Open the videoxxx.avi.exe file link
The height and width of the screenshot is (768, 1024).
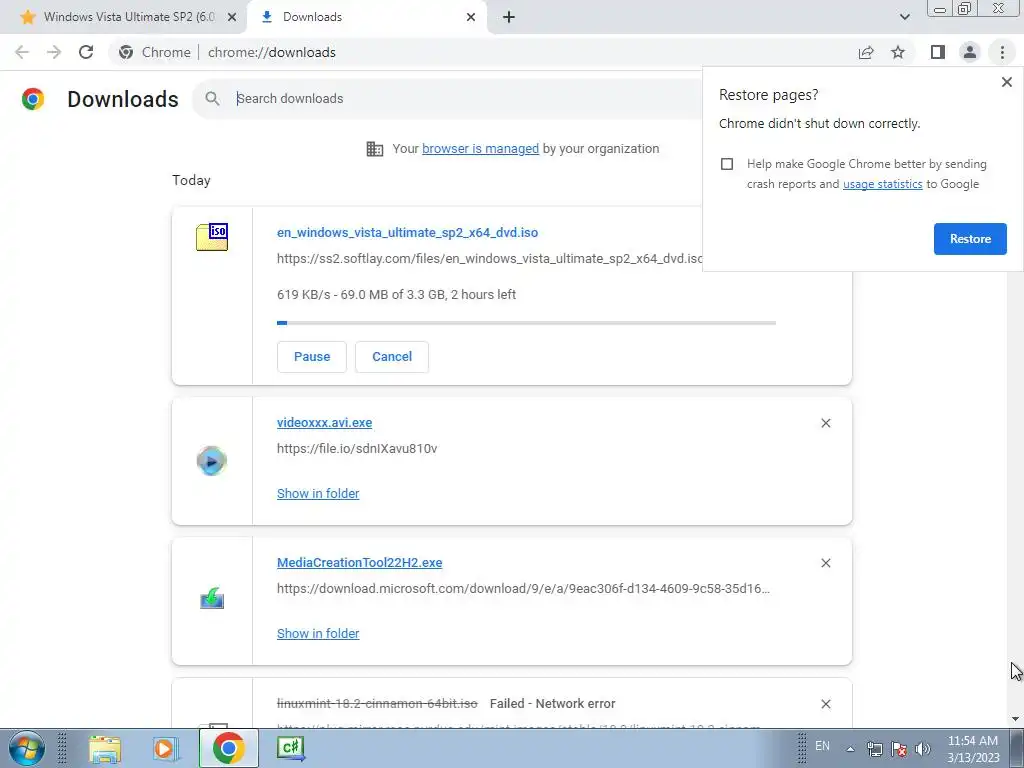pos(325,423)
